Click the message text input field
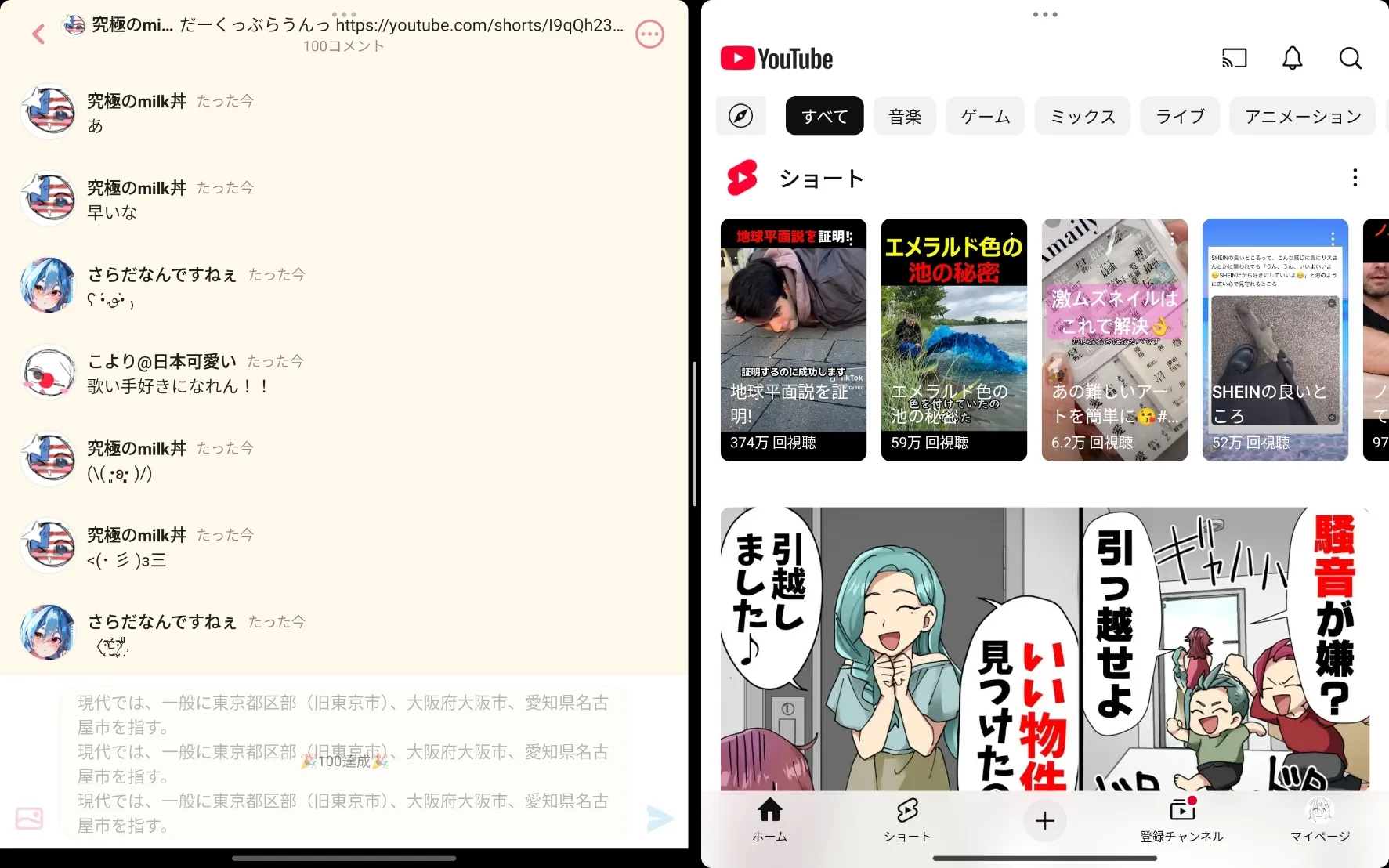 click(345, 764)
